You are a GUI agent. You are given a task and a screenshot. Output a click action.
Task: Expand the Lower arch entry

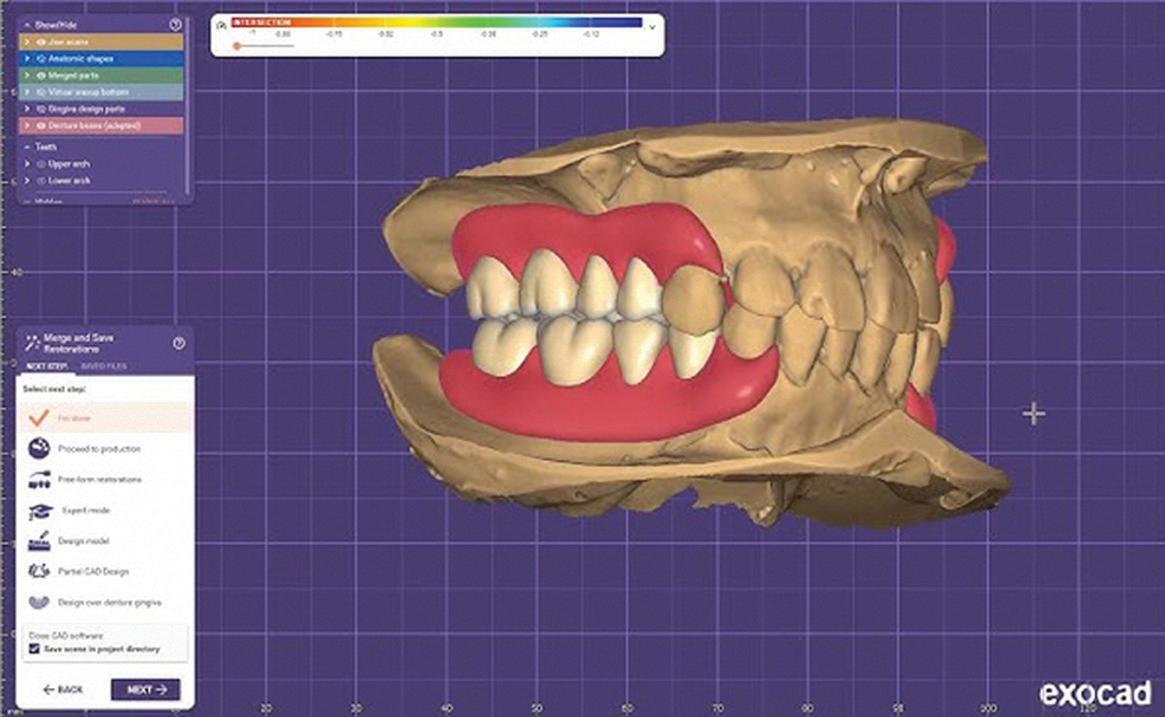pyautogui.click(x=27, y=181)
